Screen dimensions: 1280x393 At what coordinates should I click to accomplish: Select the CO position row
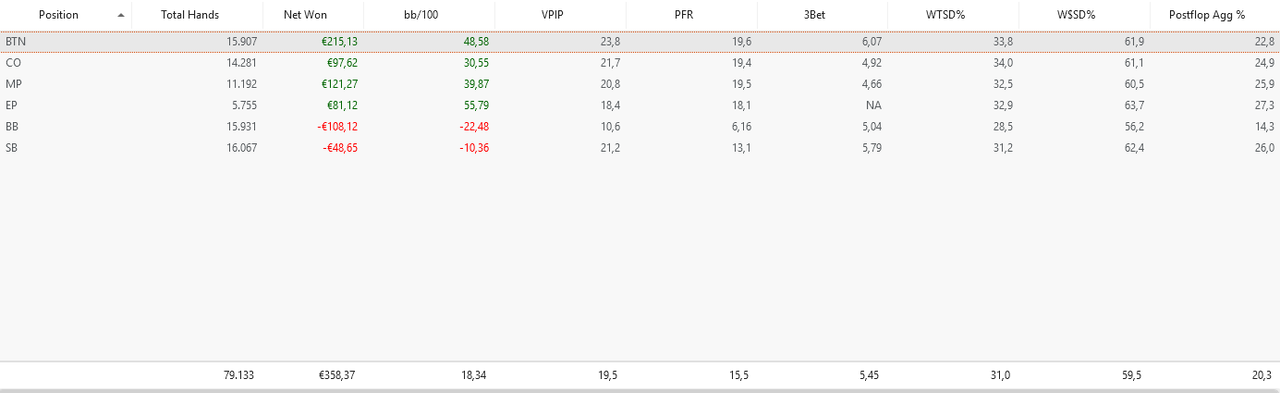640,62
